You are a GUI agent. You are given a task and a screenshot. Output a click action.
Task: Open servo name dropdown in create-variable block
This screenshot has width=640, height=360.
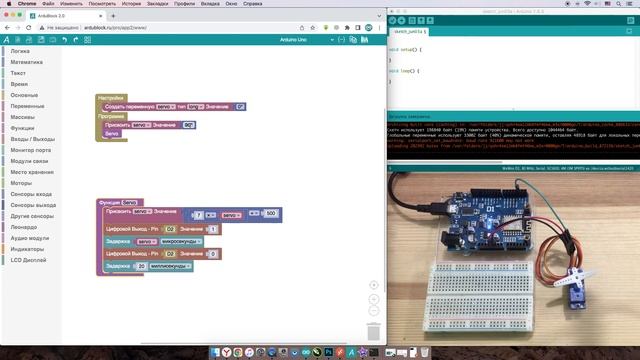pyautogui.click(x=166, y=107)
